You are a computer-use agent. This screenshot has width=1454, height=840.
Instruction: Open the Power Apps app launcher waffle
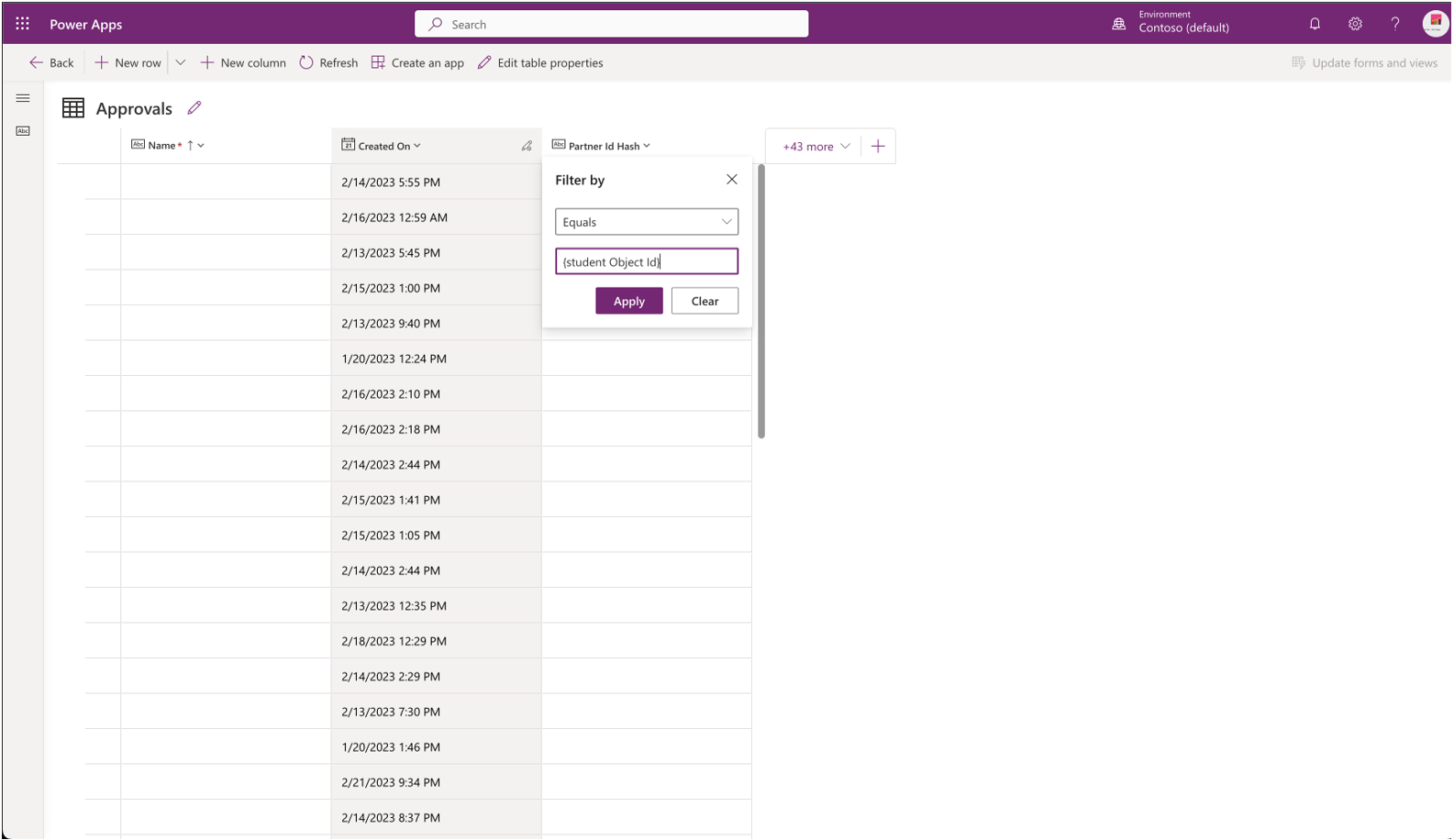click(23, 24)
